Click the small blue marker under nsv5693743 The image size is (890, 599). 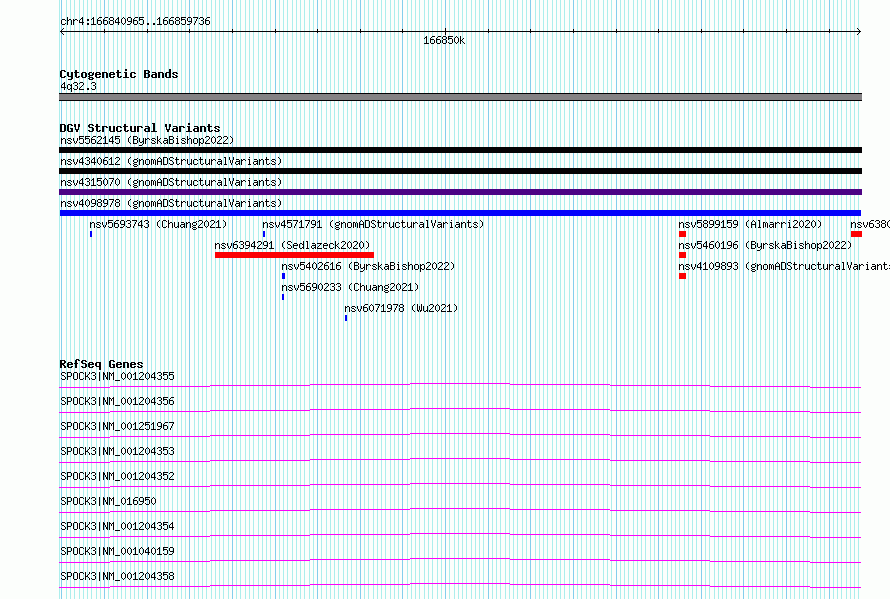click(x=91, y=234)
